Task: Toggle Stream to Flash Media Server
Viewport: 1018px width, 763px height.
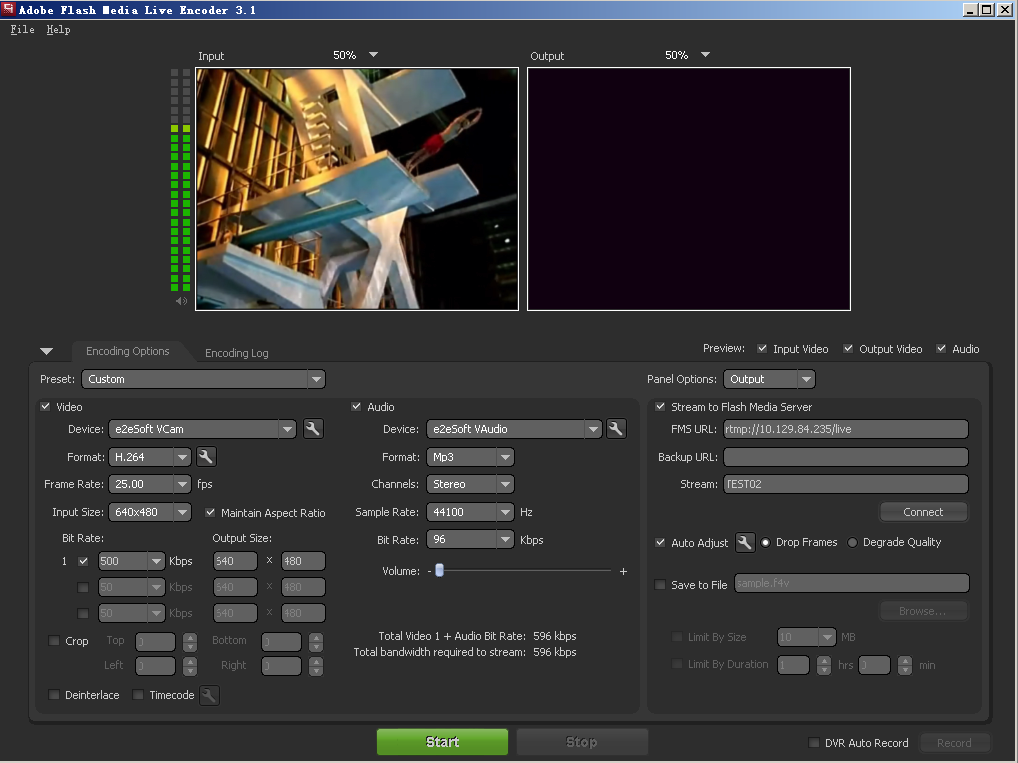Action: coord(660,407)
